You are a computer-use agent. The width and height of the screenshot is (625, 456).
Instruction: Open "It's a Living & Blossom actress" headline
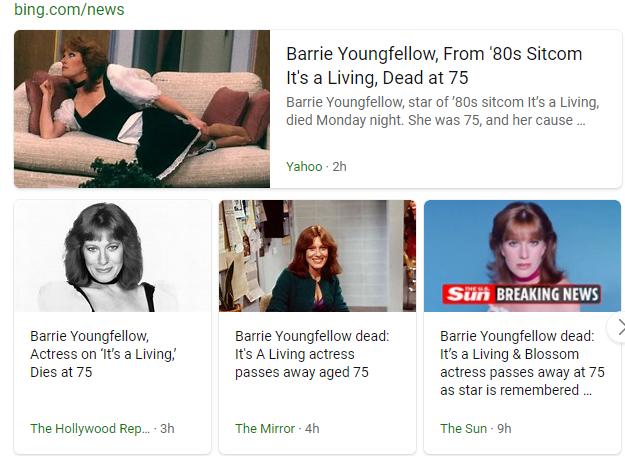(x=522, y=363)
